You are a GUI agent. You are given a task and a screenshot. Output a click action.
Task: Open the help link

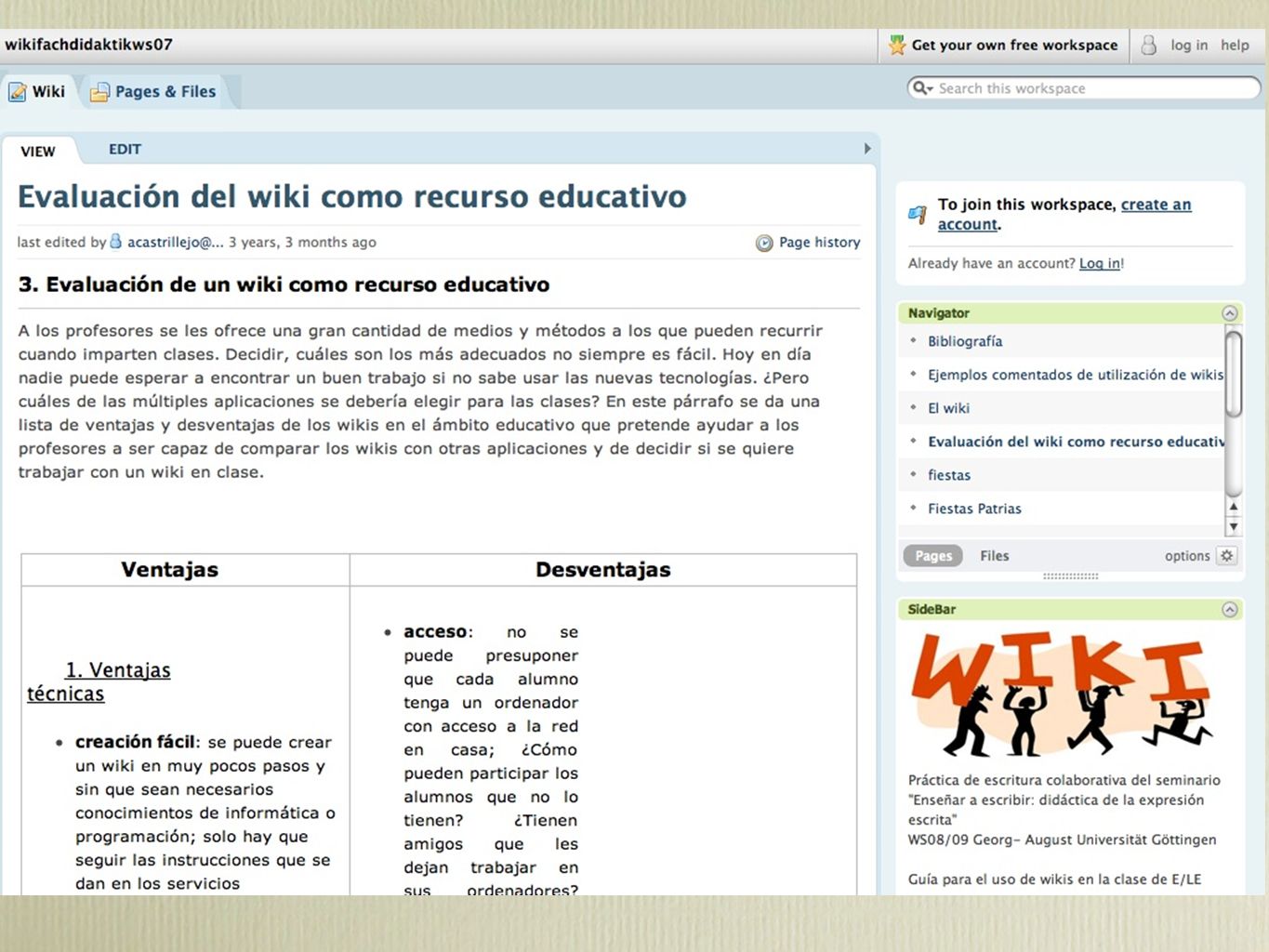[x=1235, y=45]
